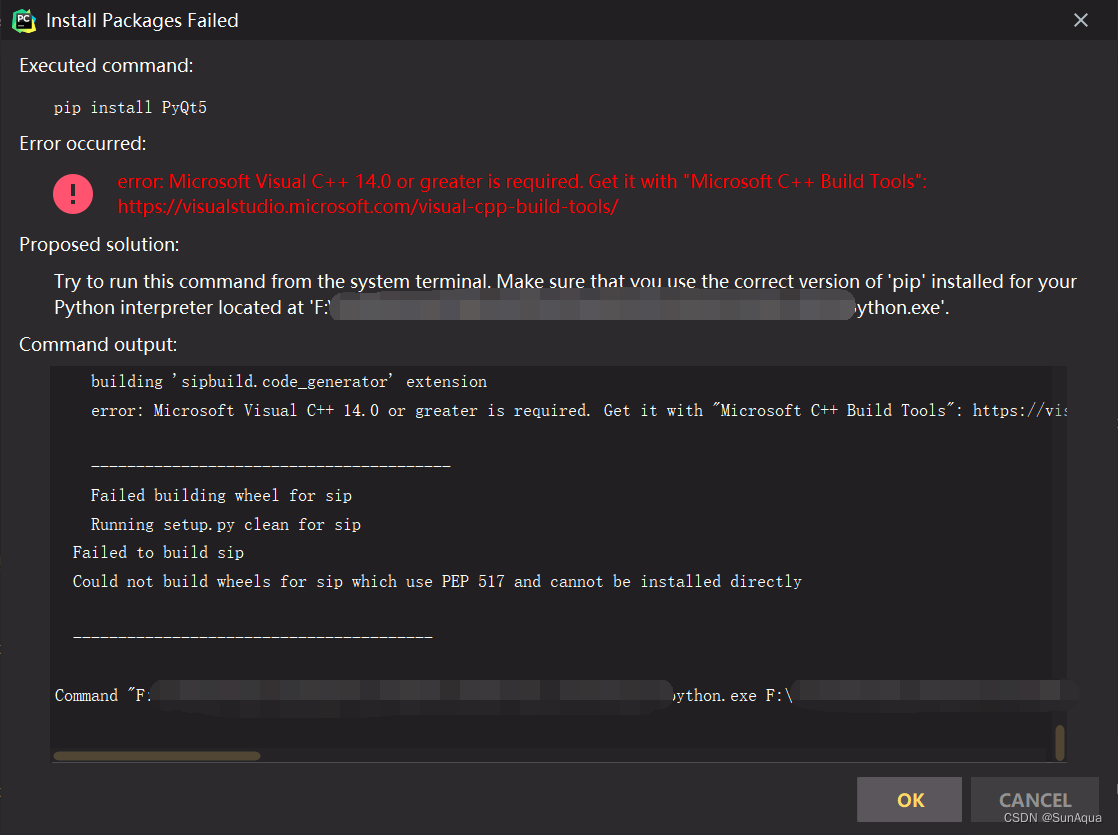Click the vertical scrollbar thumb in command output
The height and width of the screenshot is (835, 1118).
pos(1059,742)
